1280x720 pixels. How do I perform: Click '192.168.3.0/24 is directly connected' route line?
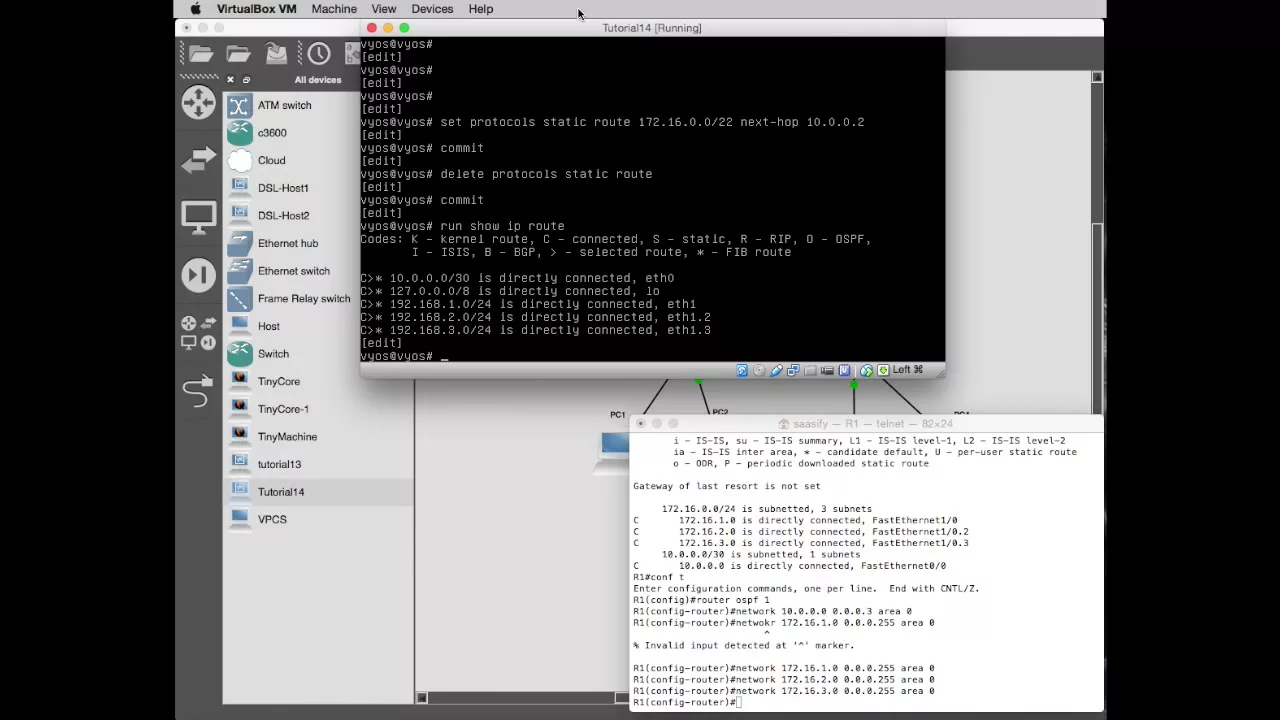(535, 330)
